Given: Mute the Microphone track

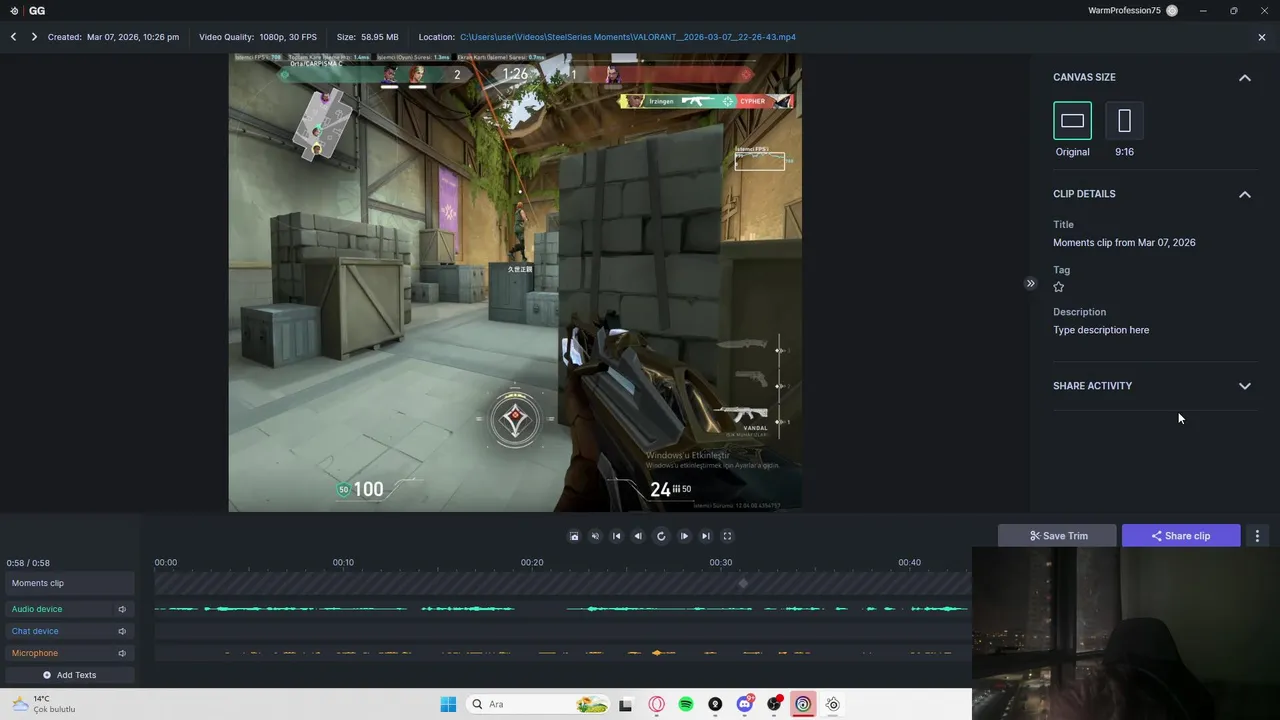Looking at the screenshot, I should [x=122, y=653].
